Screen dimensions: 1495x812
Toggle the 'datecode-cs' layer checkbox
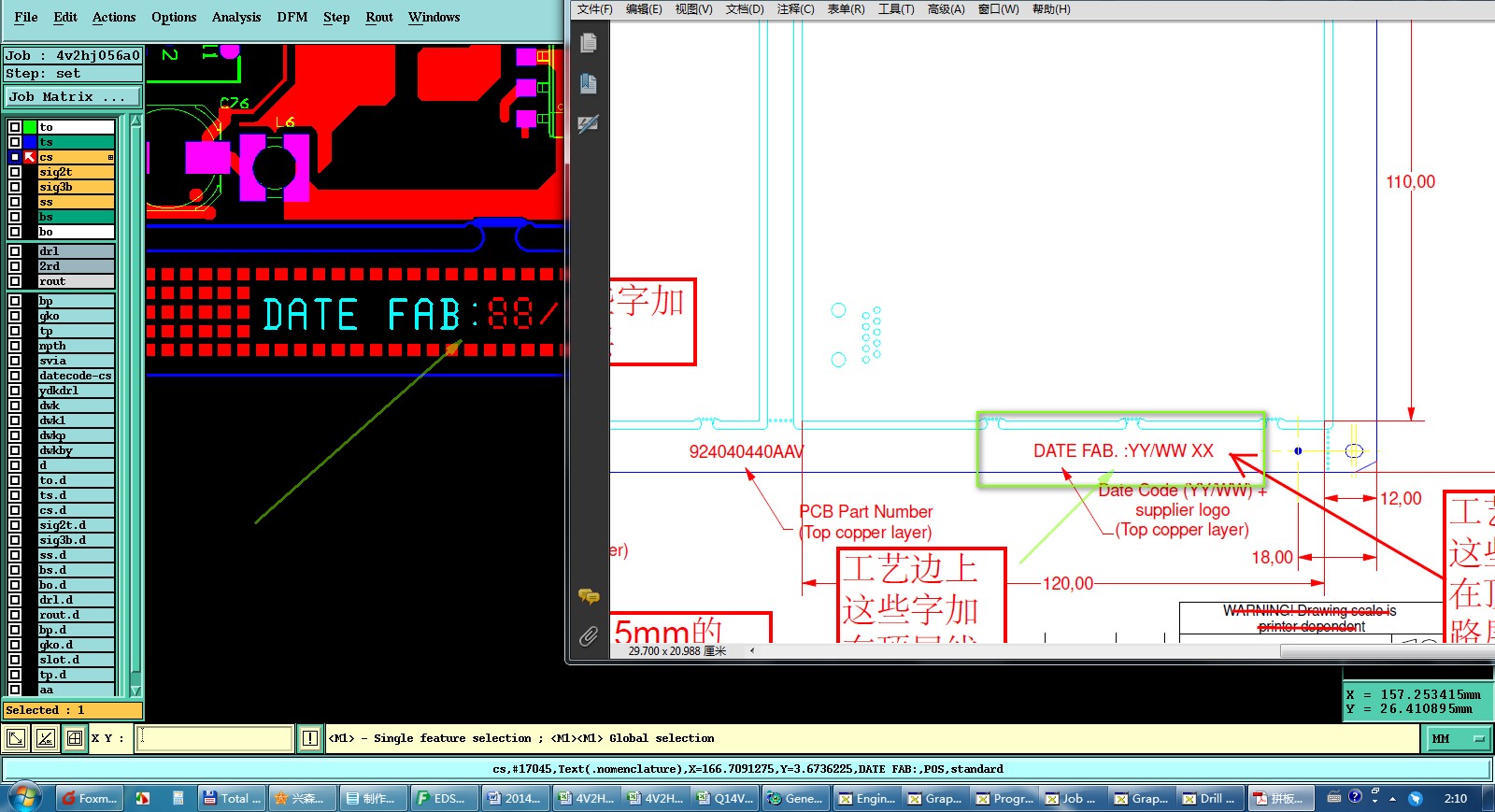pyautogui.click(x=15, y=376)
